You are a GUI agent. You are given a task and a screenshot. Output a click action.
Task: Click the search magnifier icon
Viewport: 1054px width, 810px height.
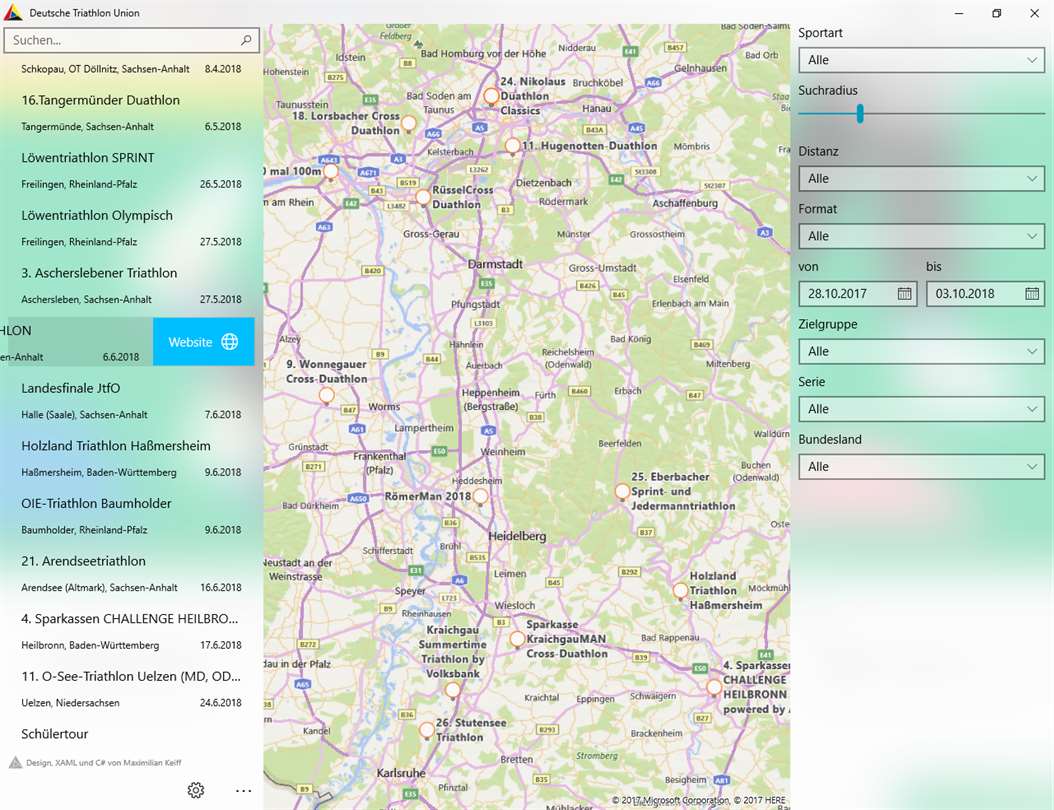pyautogui.click(x=246, y=40)
